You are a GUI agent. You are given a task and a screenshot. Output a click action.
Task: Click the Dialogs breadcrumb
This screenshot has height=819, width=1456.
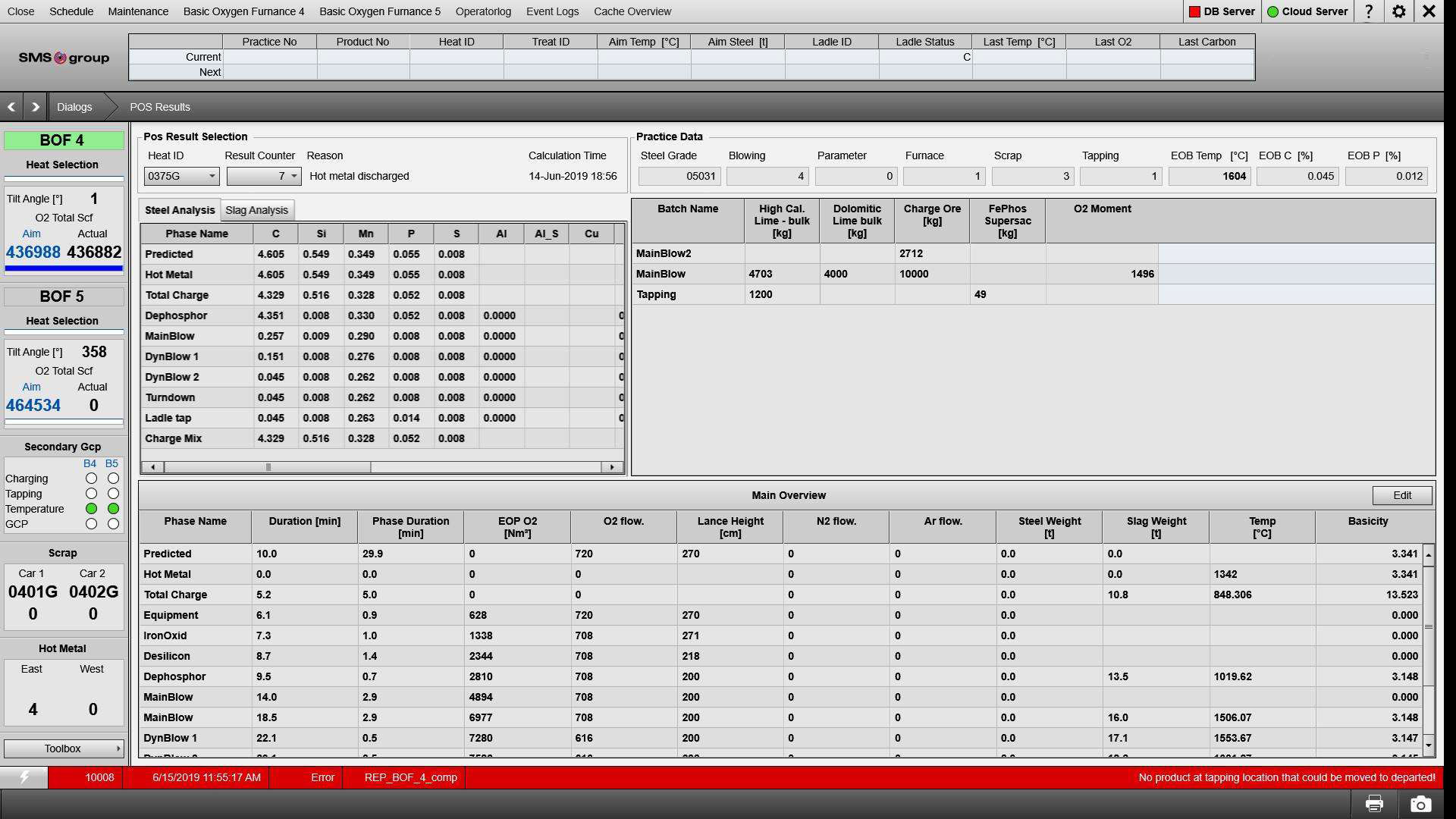tap(74, 106)
